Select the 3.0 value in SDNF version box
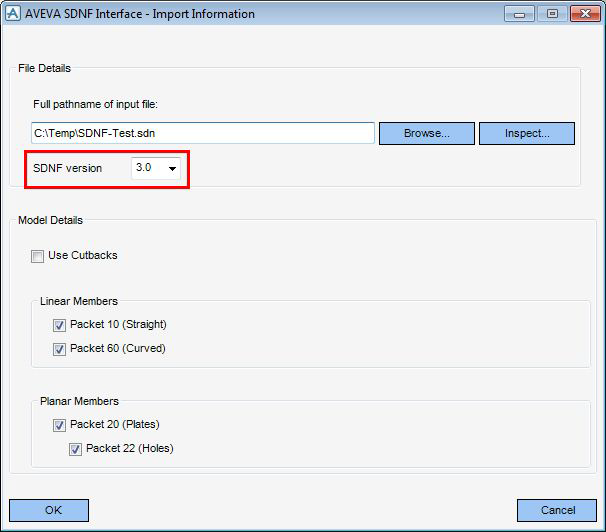The height and width of the screenshot is (532, 606). [143, 167]
